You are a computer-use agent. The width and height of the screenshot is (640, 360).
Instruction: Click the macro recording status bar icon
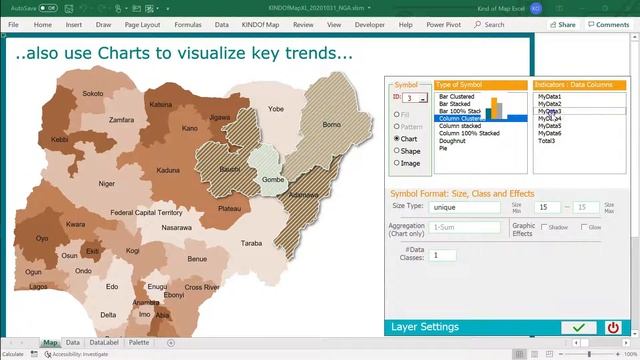34,354
